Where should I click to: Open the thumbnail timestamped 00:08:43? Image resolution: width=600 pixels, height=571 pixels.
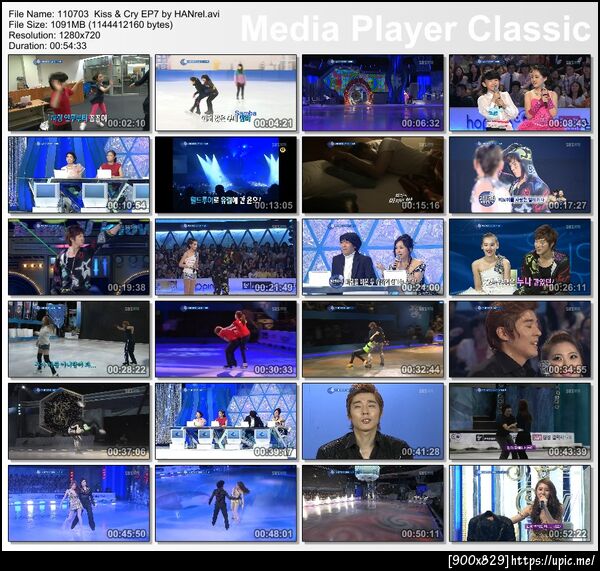pos(520,93)
